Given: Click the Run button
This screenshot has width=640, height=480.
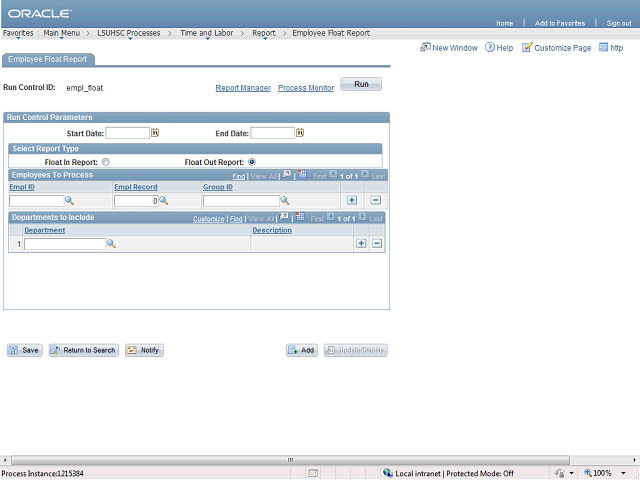Looking at the screenshot, I should point(361,84).
